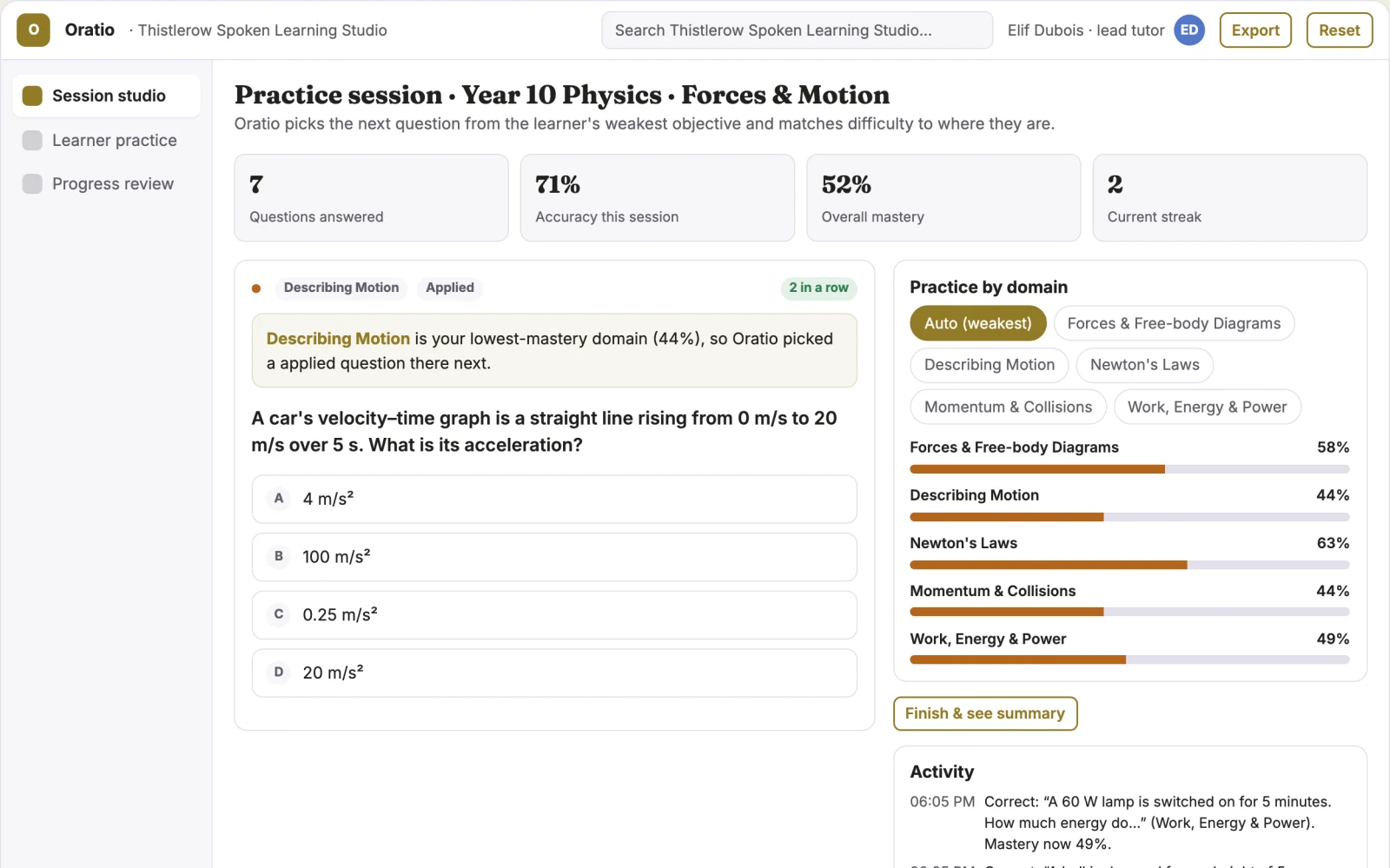Select Forces & Free-body Diagrams domain chip

[x=1174, y=323]
